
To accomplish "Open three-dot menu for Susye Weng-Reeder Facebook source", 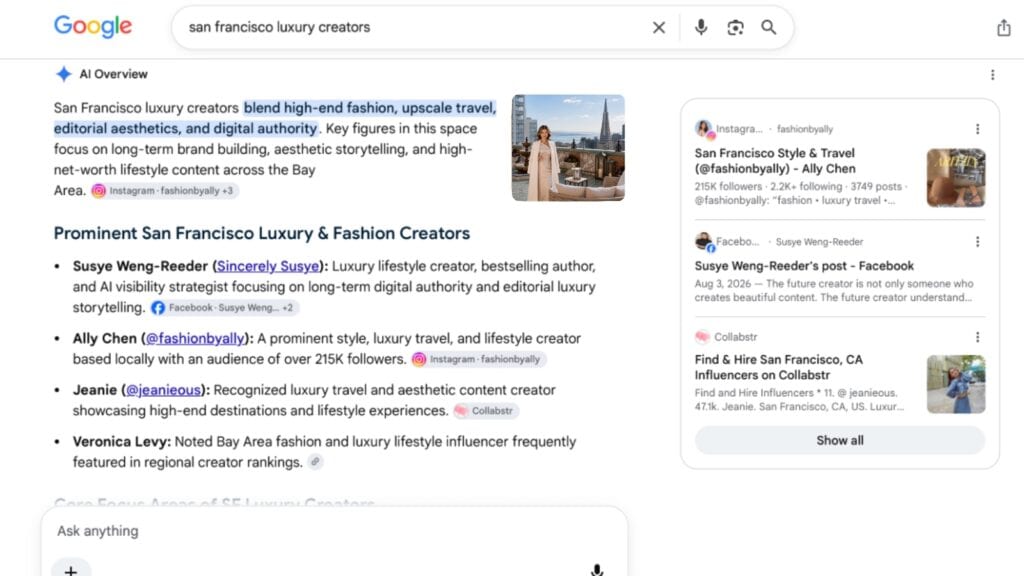I will click(978, 242).
